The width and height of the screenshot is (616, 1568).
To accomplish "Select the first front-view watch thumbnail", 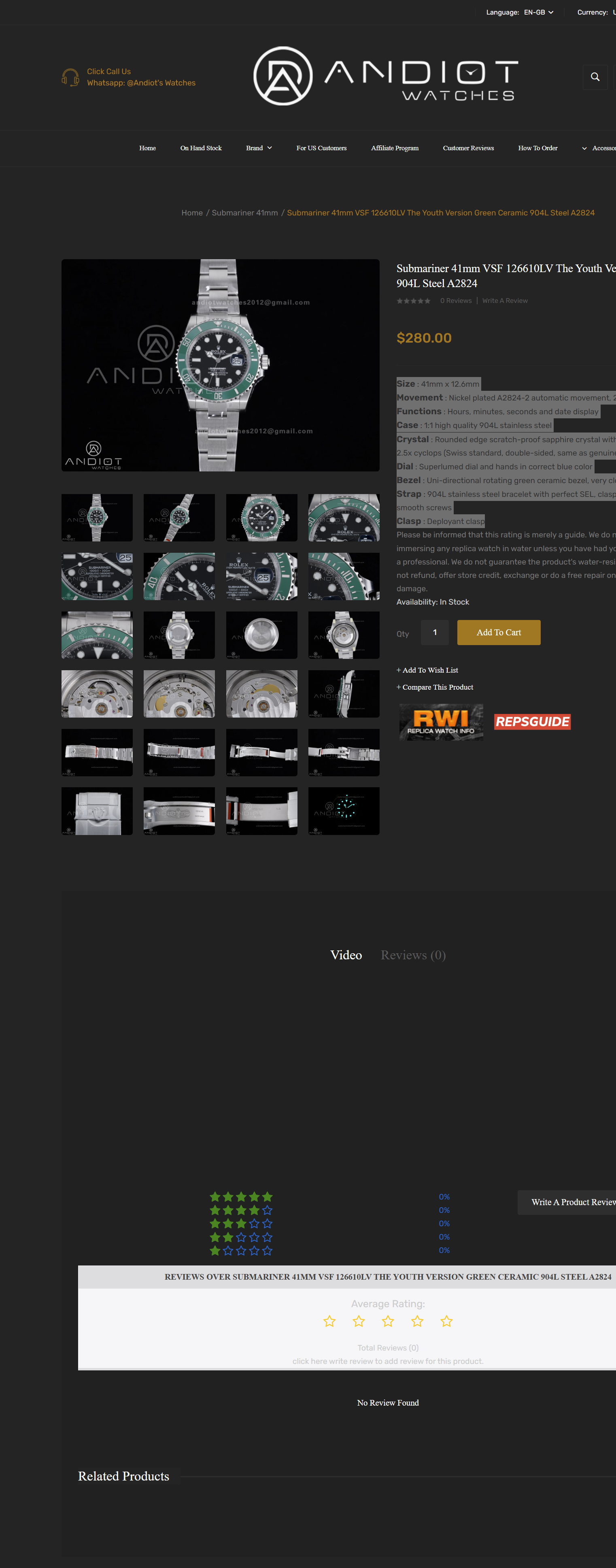I will (x=97, y=518).
